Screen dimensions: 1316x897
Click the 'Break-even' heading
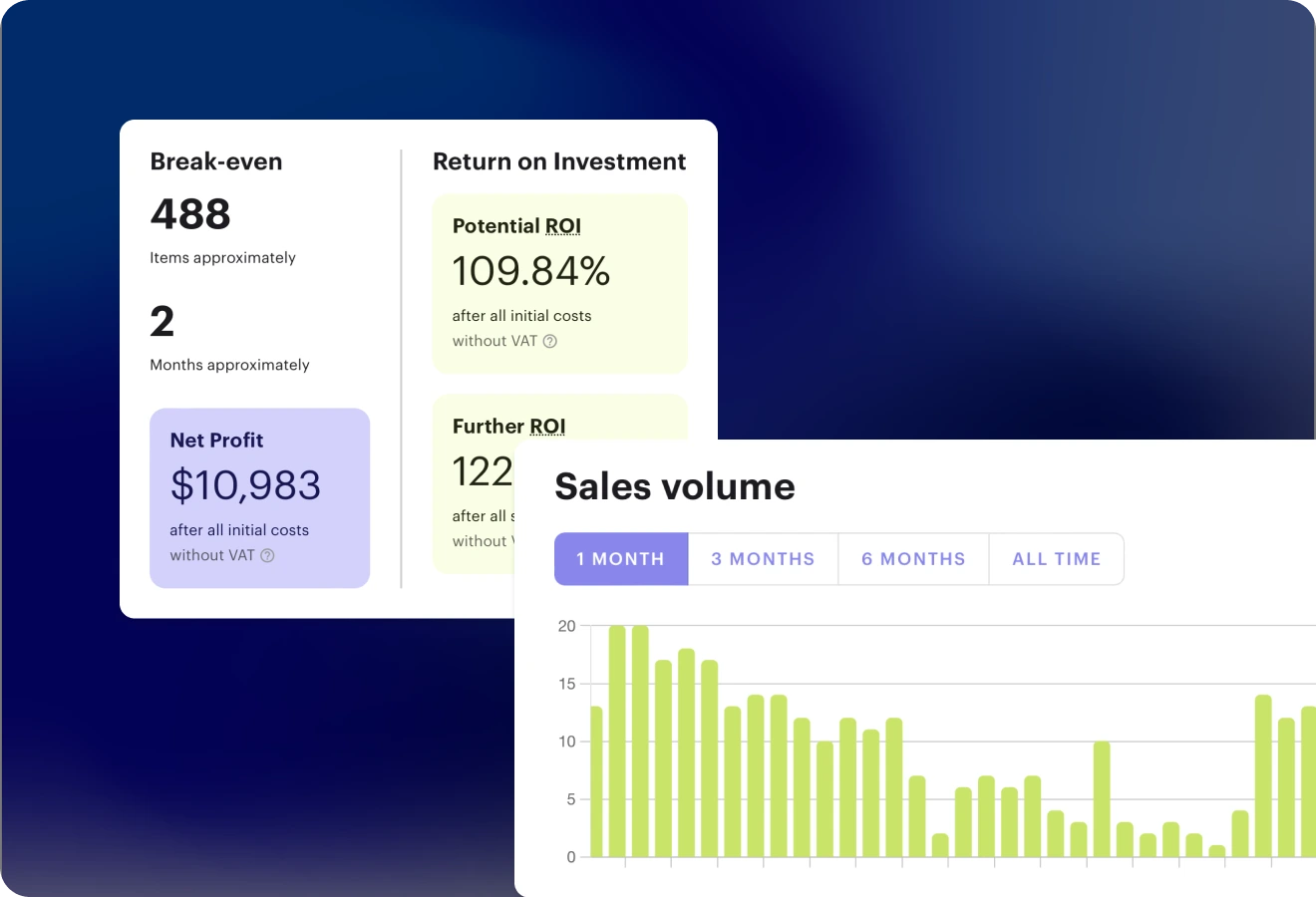(x=216, y=161)
